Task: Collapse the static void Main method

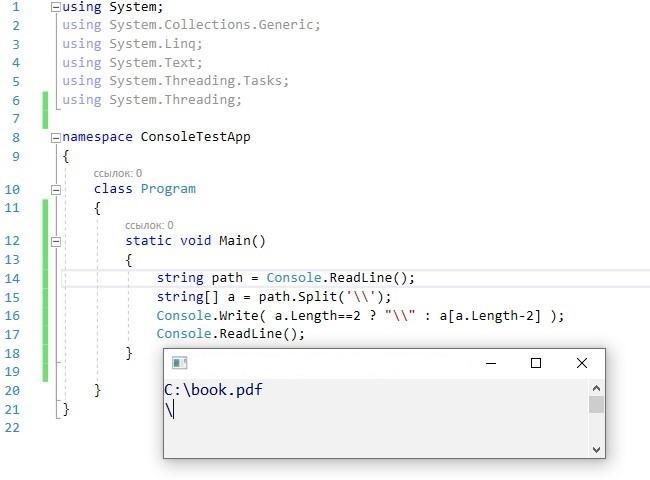Action: [56, 242]
